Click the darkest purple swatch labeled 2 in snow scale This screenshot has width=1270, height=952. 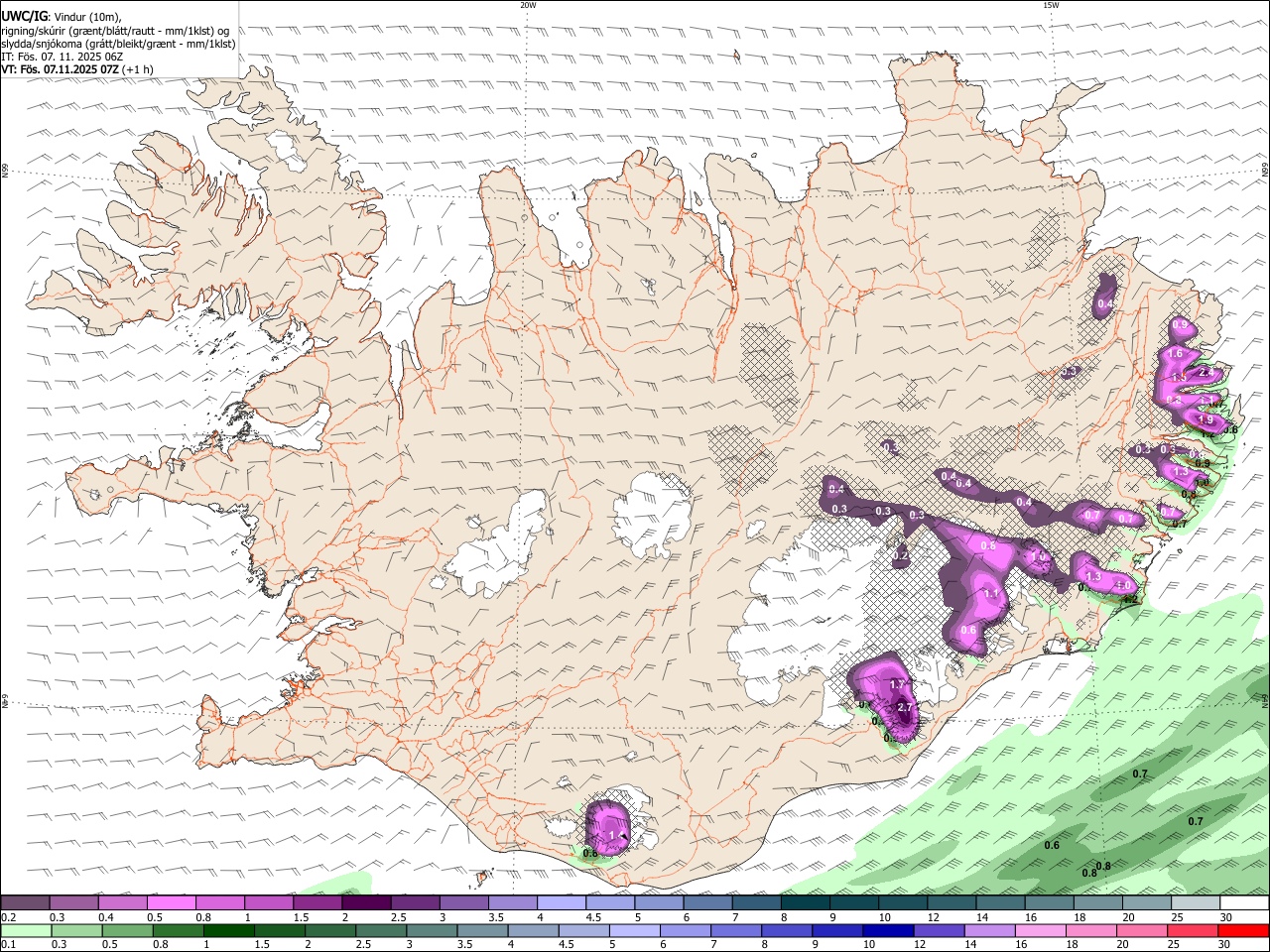[366, 902]
